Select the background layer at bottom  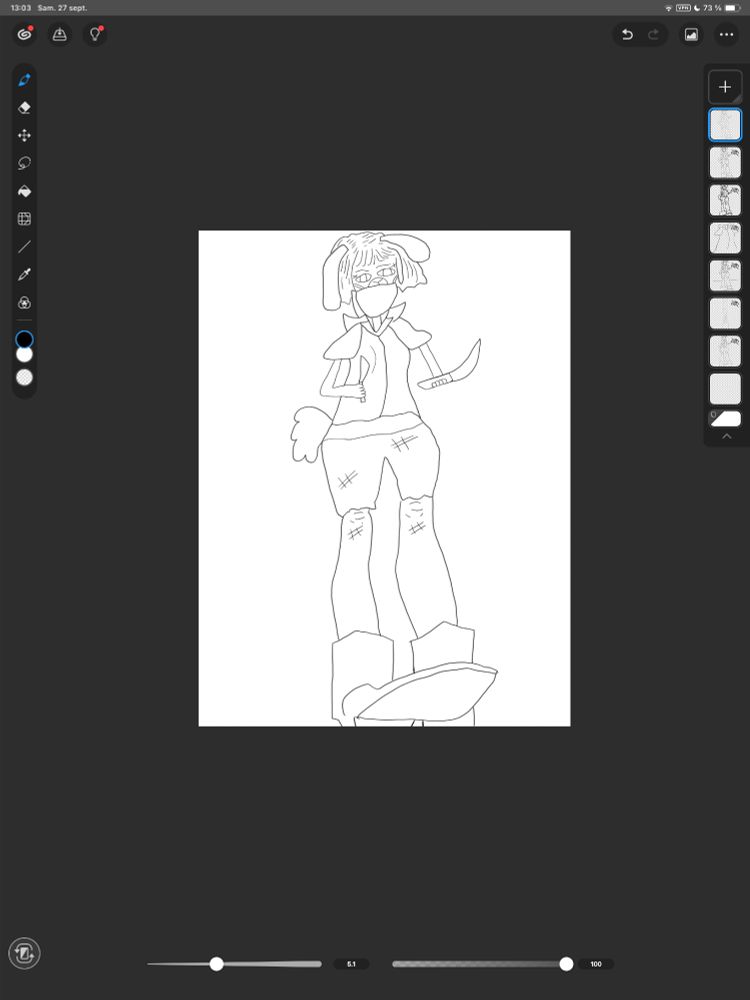pos(725,418)
